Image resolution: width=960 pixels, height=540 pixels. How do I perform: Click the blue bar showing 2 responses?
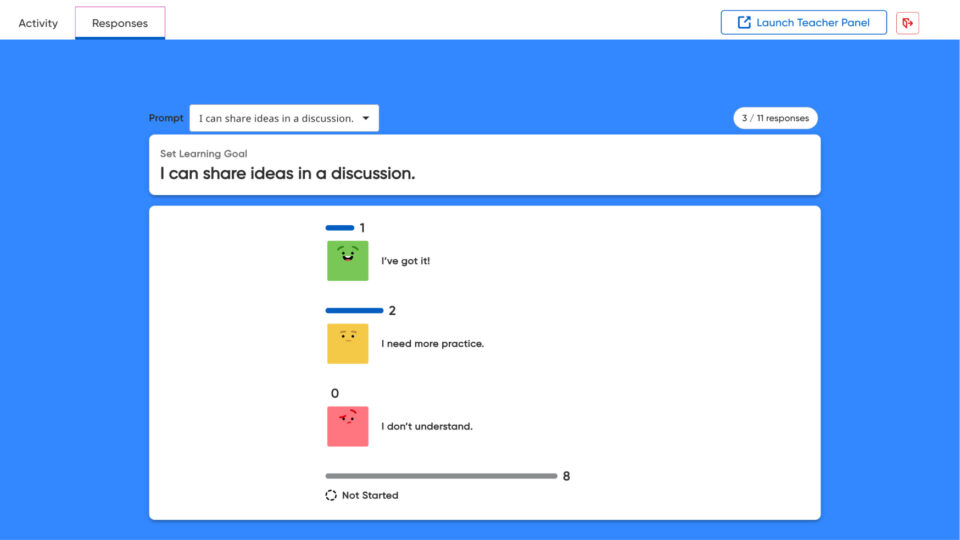[354, 310]
